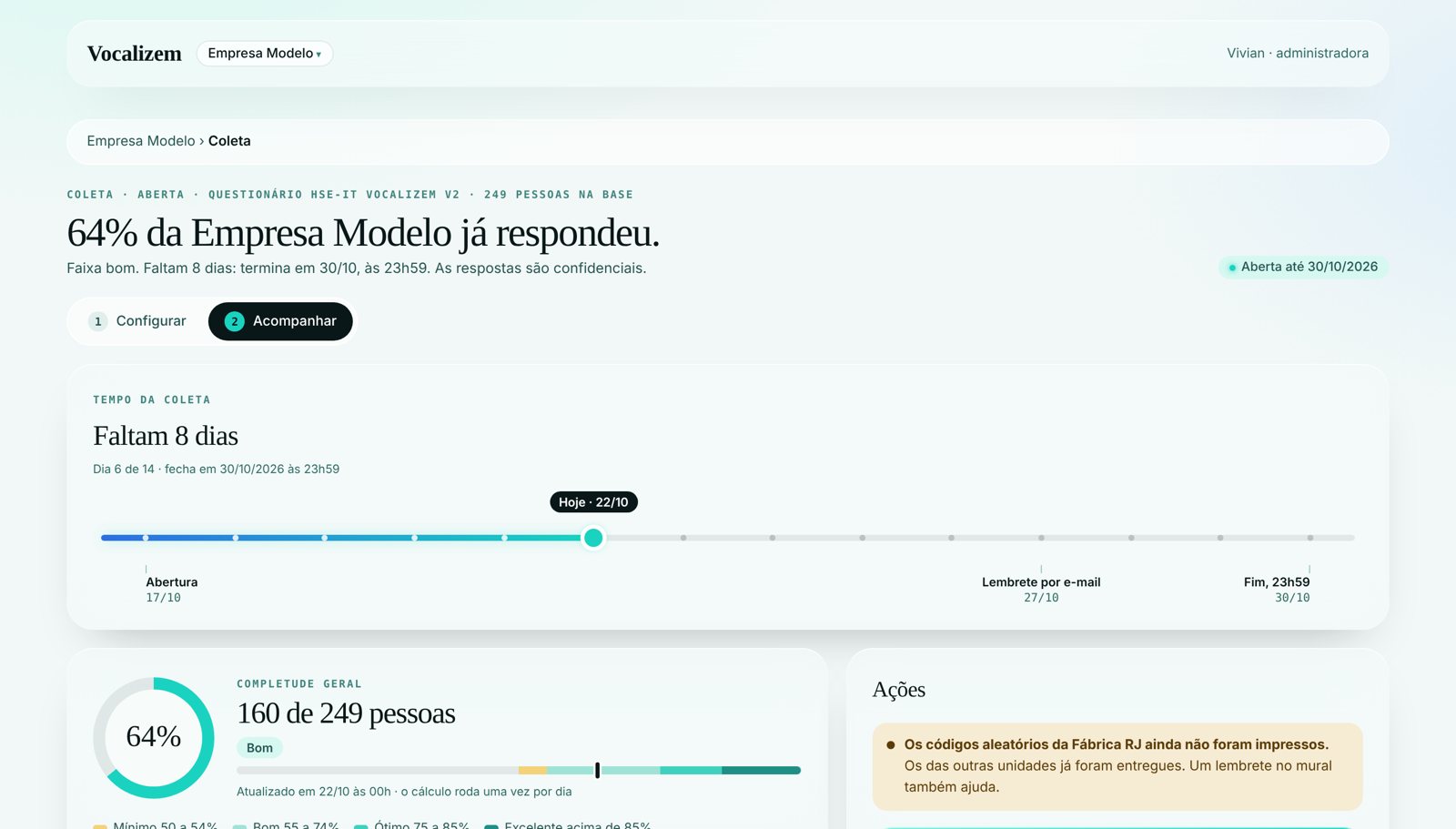Click the 160 de 249 pessoas text
This screenshot has width=1456, height=829.
346,713
